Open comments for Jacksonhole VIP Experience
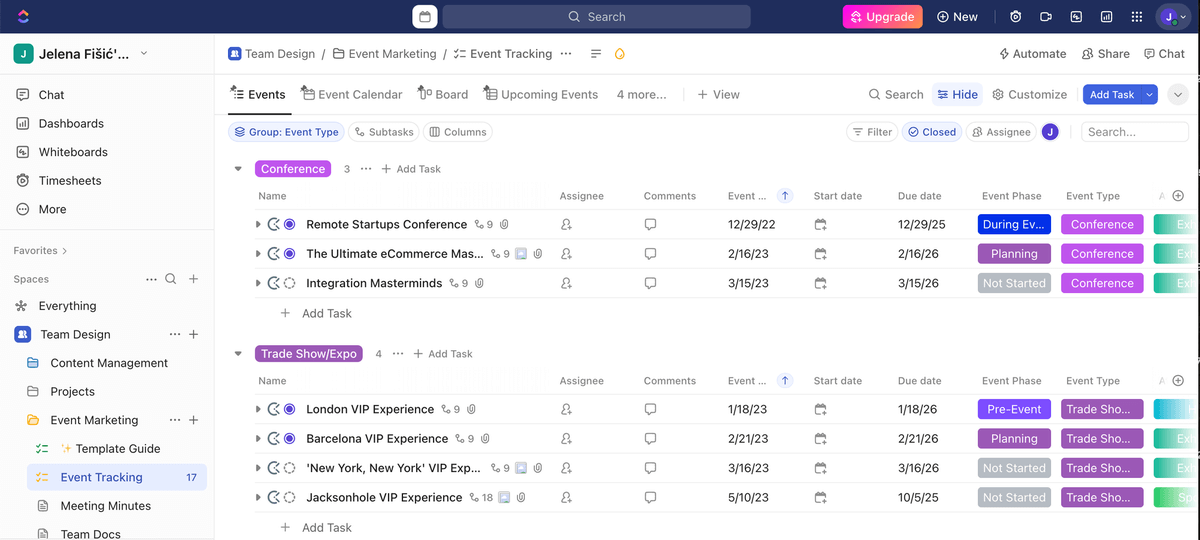Viewport: 1200px width, 540px height. (x=651, y=497)
